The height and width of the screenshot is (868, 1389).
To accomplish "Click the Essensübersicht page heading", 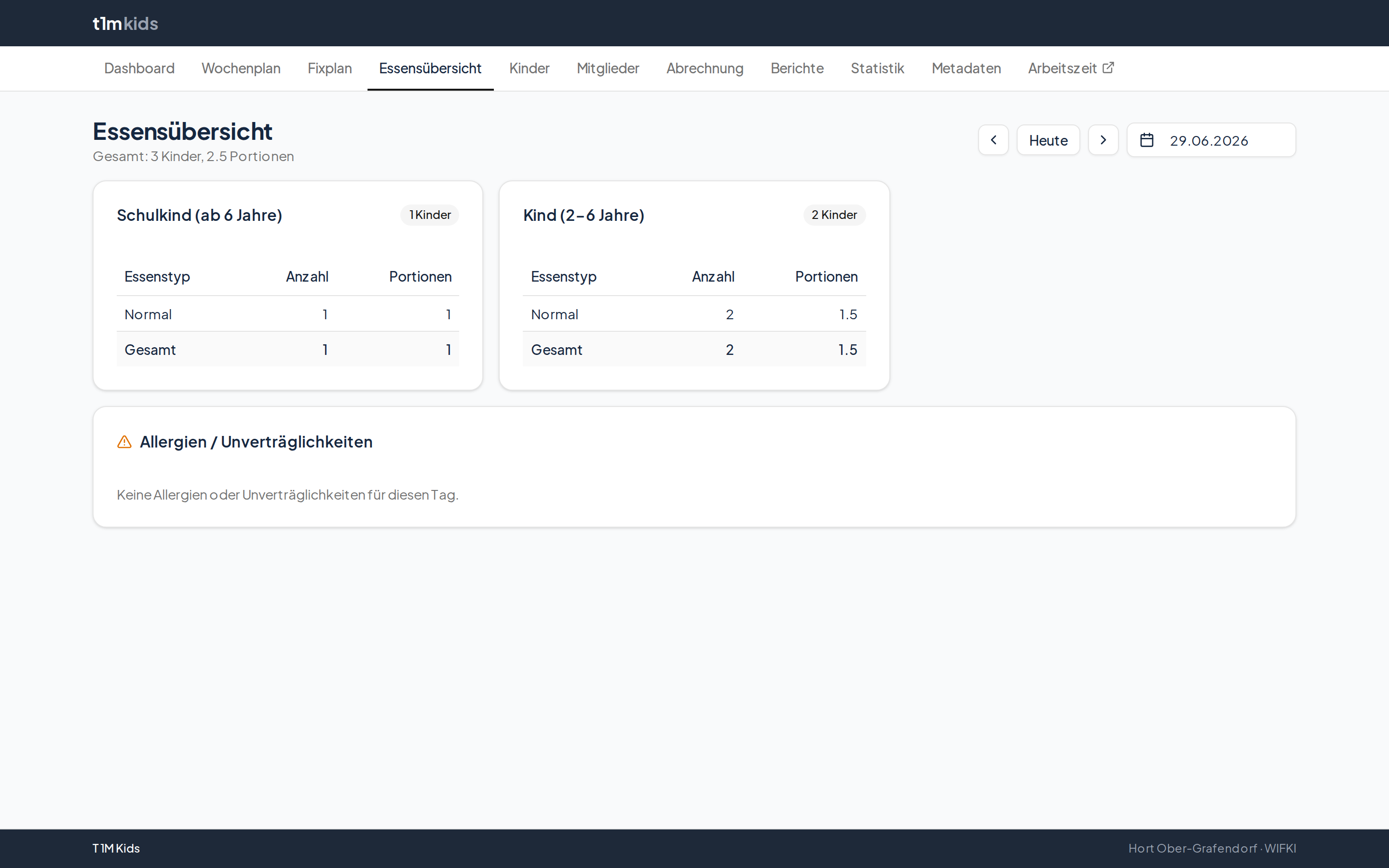I will coord(182,132).
